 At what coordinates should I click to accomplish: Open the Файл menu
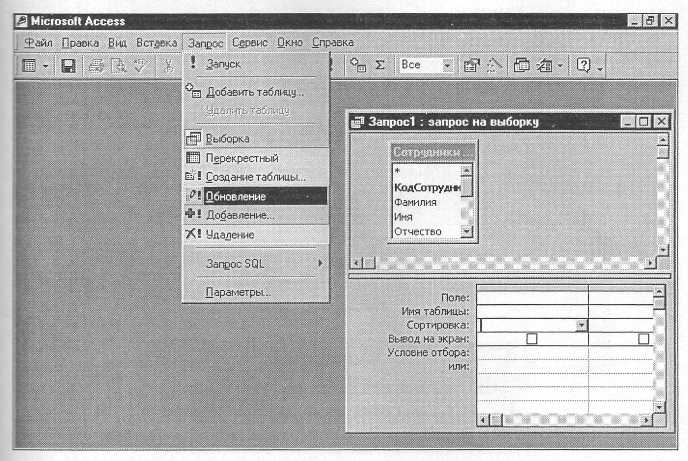coord(38,43)
